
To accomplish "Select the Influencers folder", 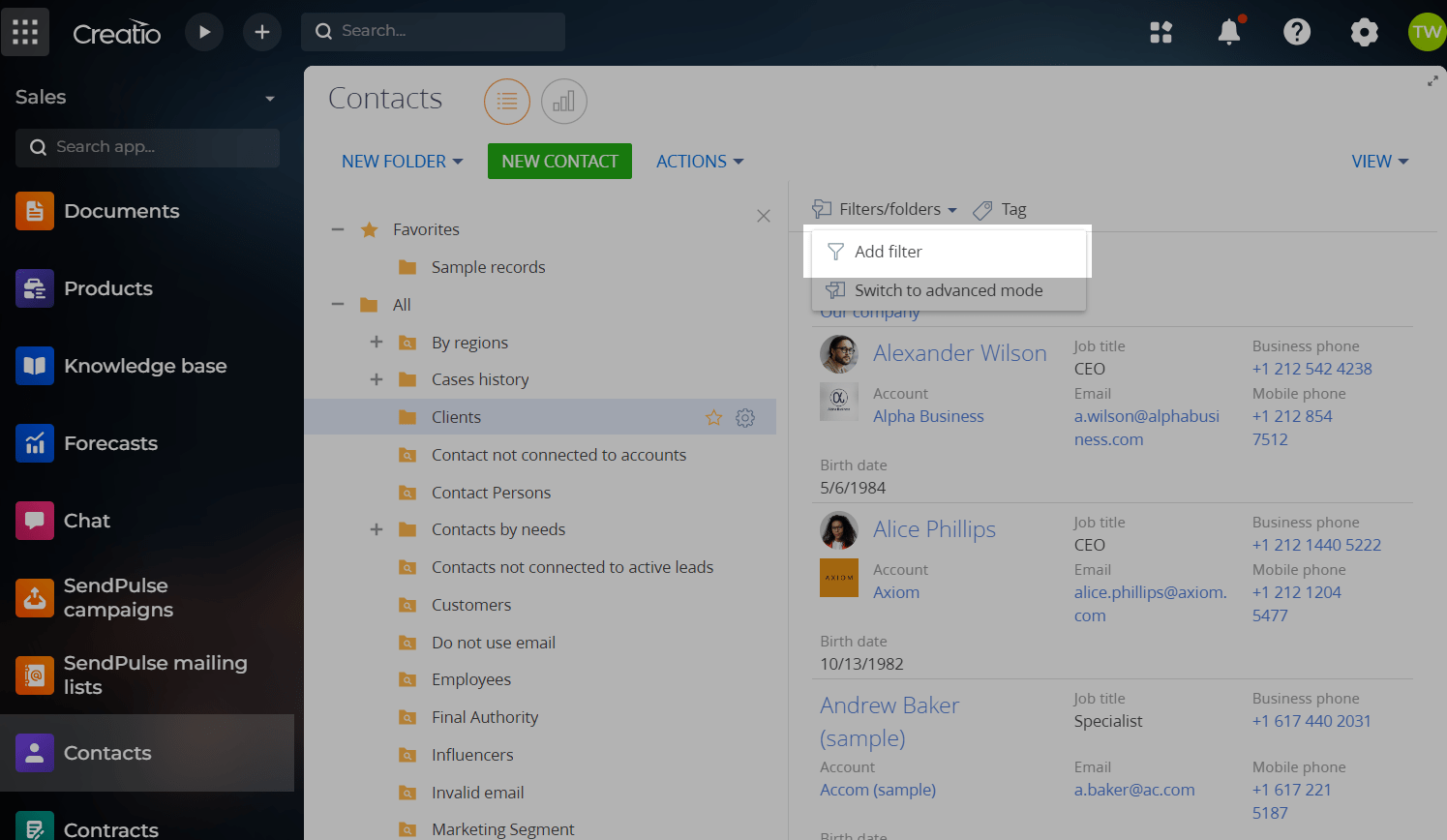I will pos(472,755).
